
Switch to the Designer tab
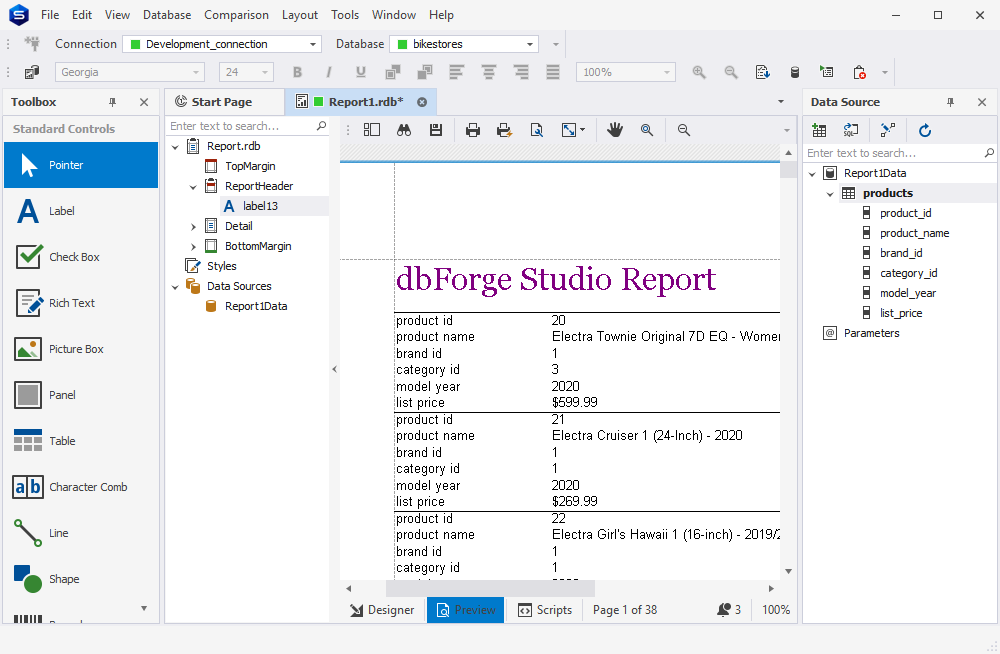pyautogui.click(x=382, y=610)
